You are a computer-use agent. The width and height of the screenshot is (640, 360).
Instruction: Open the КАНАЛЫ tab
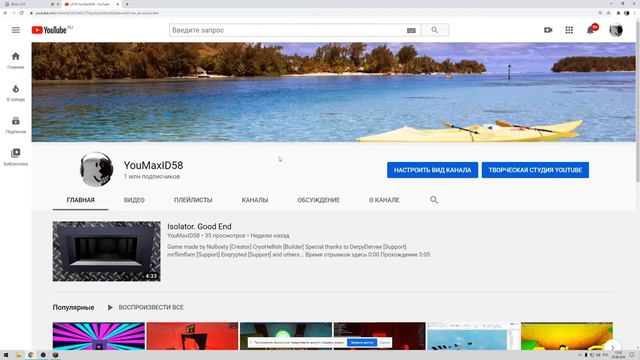coord(255,200)
